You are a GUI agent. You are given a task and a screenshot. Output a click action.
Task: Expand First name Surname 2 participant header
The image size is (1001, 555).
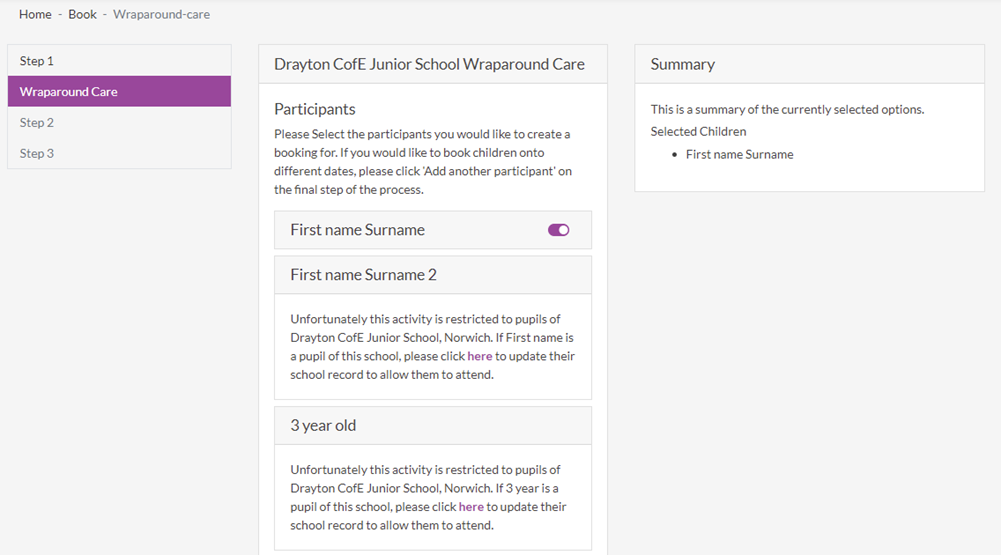tap(433, 275)
